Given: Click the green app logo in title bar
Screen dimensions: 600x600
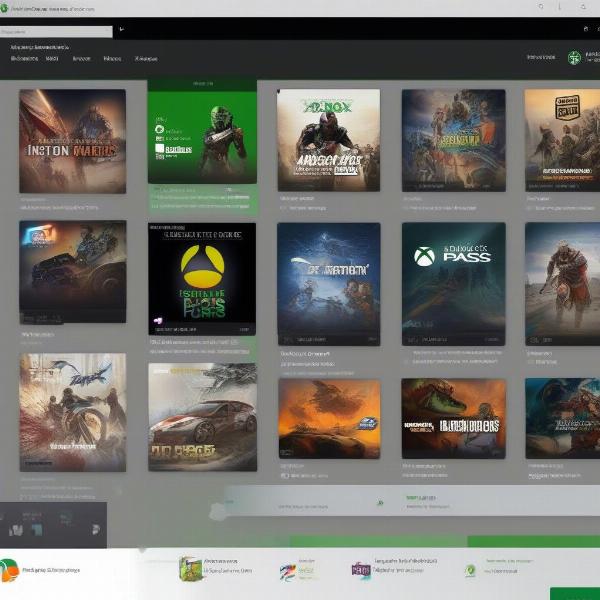Looking at the screenshot, I should [x=4, y=8].
